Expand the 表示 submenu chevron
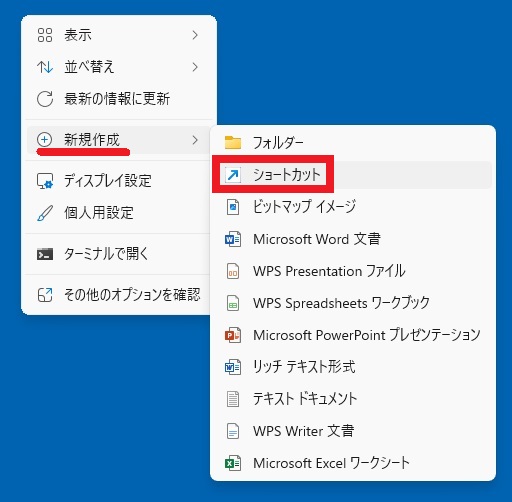This screenshot has width=512, height=502. [x=195, y=35]
